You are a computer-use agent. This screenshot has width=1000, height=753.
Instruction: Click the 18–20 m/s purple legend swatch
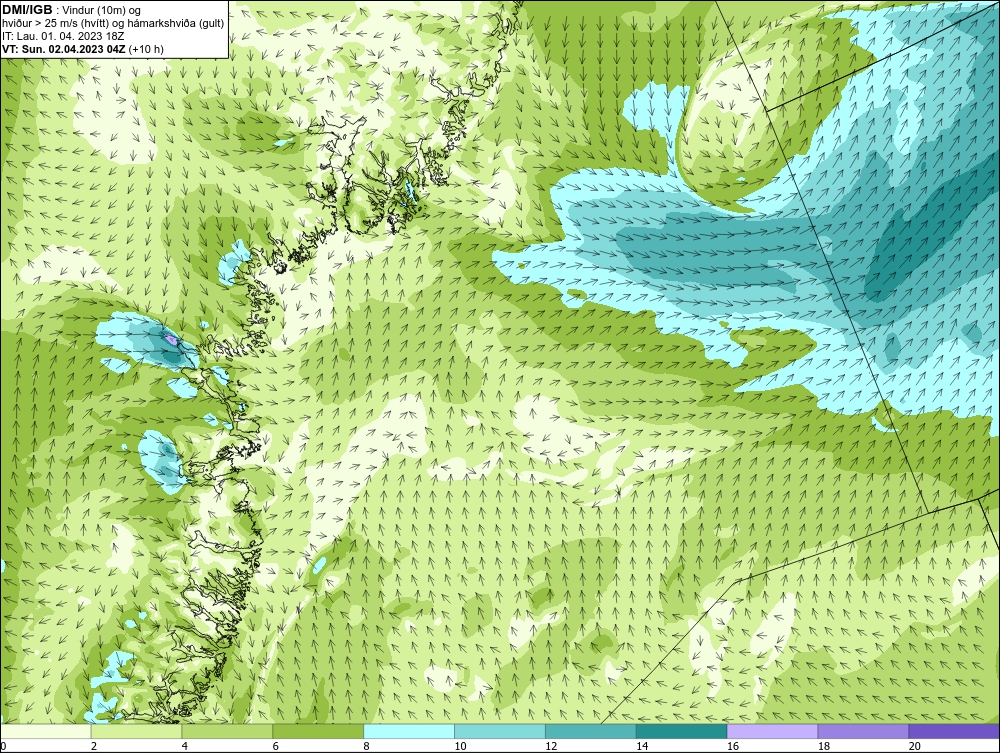[x=864, y=731]
